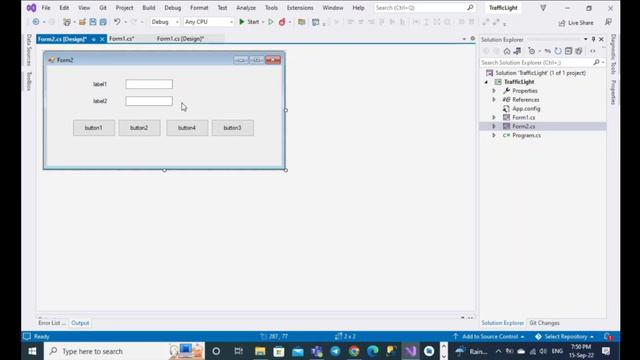Click Add to Source Control
The image size is (640, 360).
(488, 336)
